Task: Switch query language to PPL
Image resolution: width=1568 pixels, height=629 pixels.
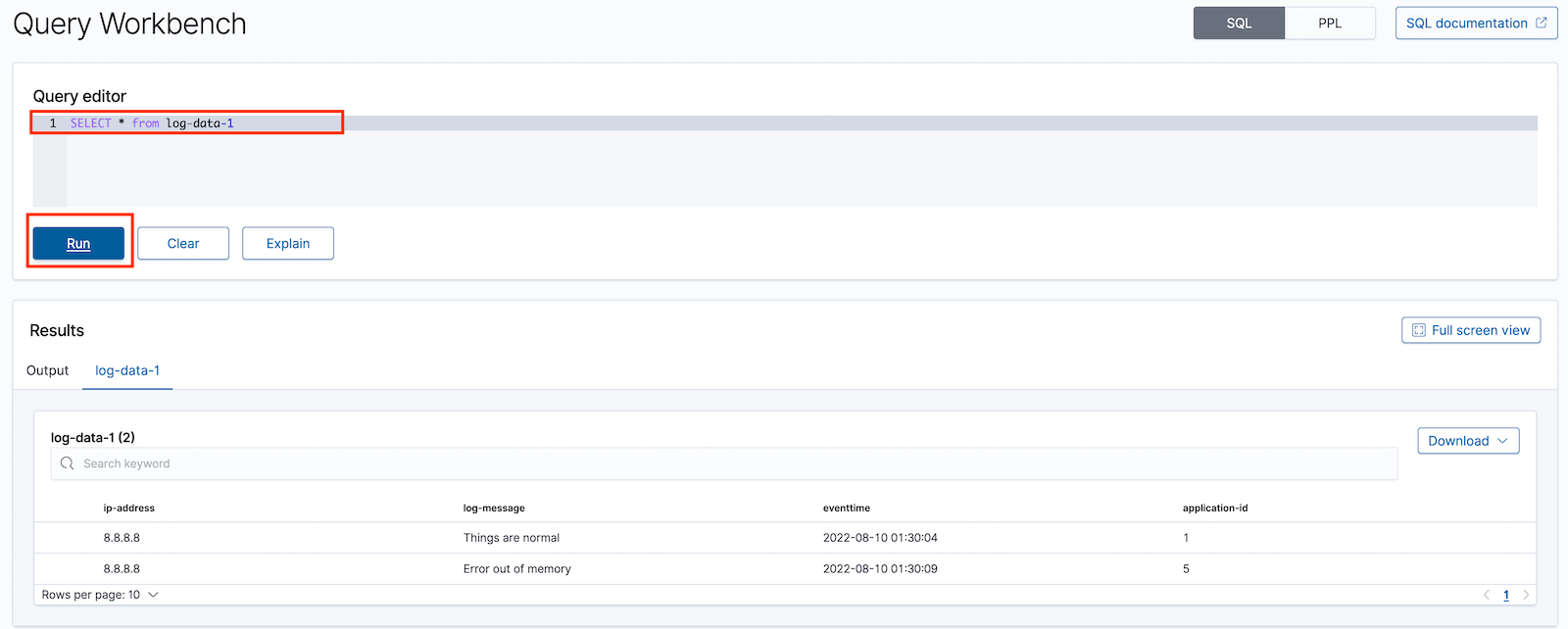Action: pyautogui.click(x=1330, y=23)
